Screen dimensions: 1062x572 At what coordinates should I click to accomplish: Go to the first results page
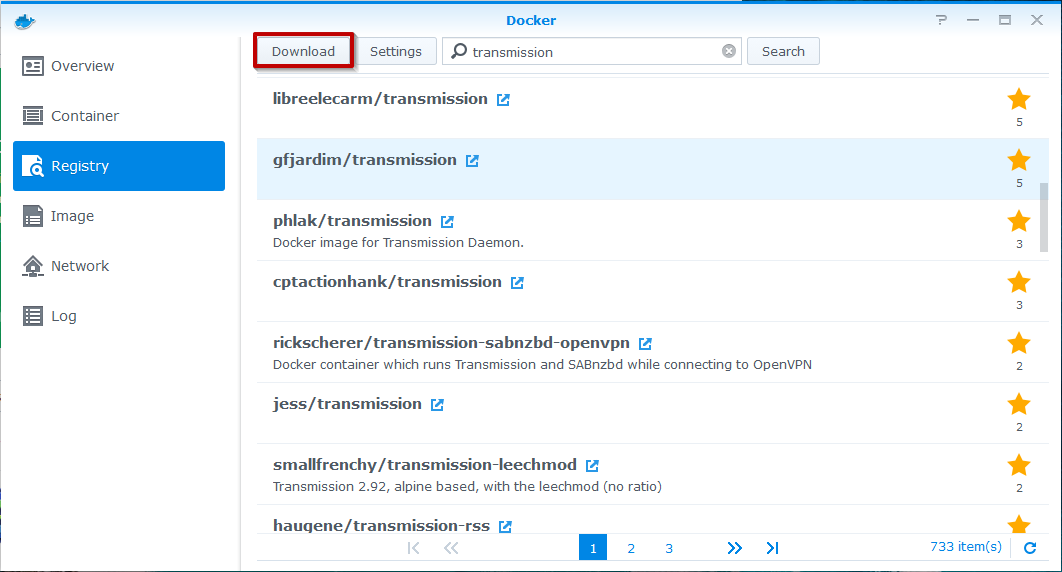413,548
